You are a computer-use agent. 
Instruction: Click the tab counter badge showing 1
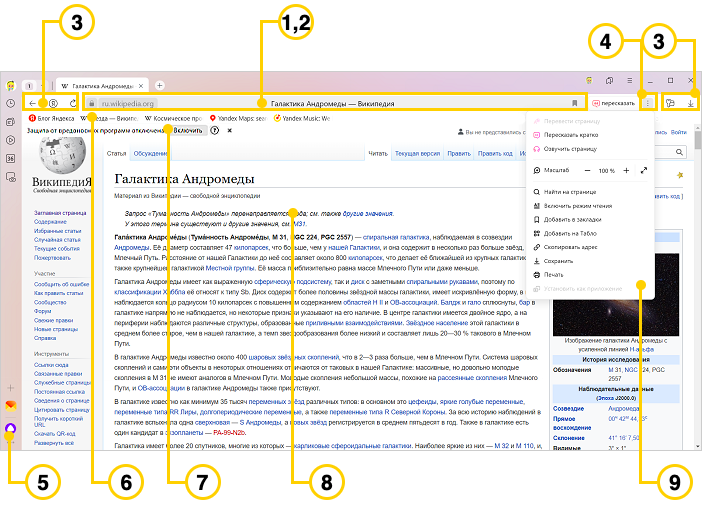[x=29, y=86]
